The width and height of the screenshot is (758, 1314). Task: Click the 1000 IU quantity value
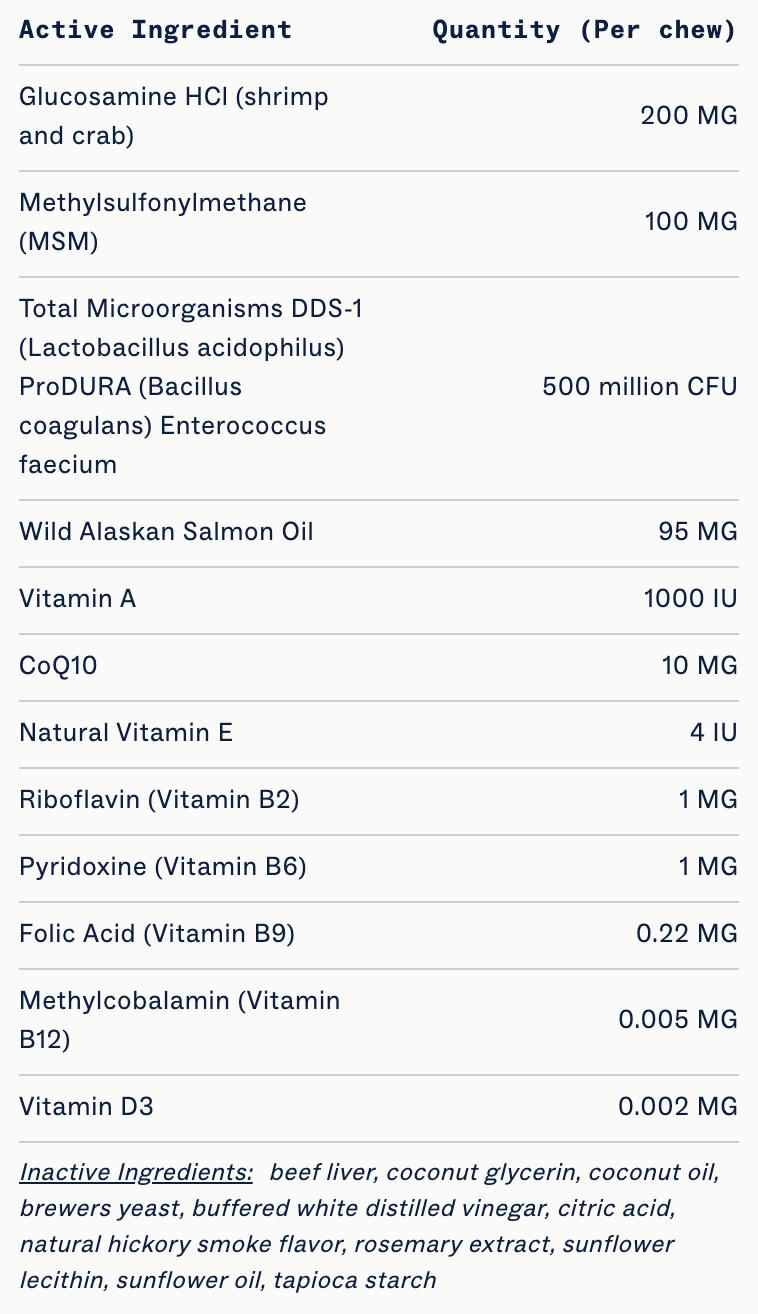coord(690,598)
